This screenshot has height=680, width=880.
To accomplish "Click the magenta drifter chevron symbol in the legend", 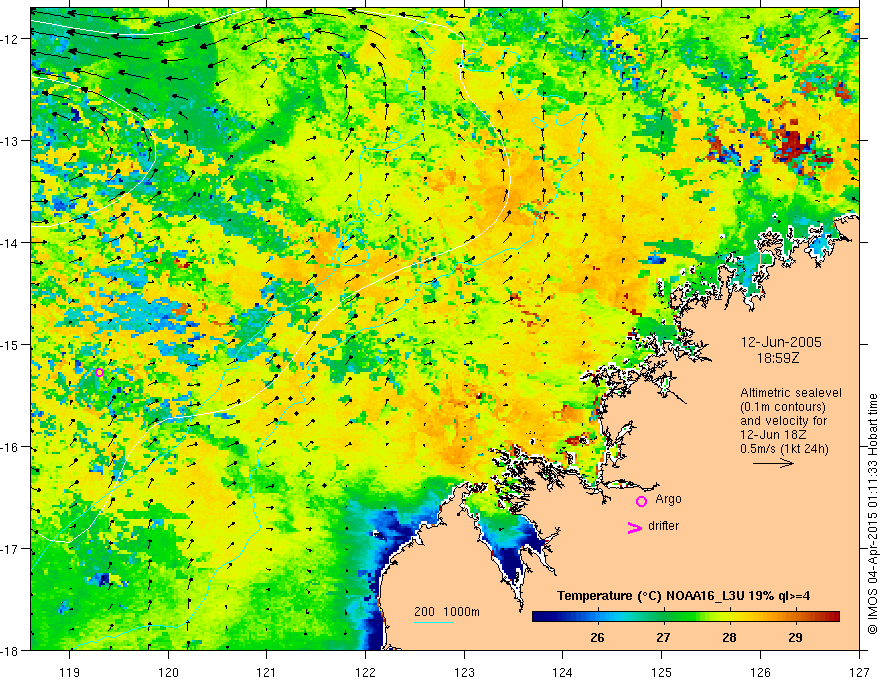I will 634,527.
